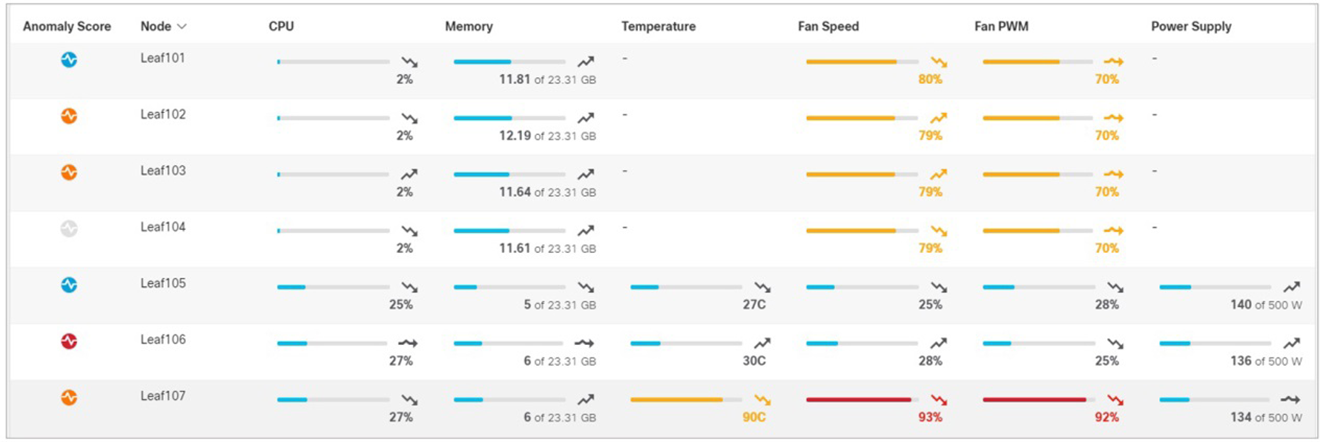The image size is (1320, 442).
Task: Click the orange anomaly score icon for Leaf107
Action: [68, 398]
